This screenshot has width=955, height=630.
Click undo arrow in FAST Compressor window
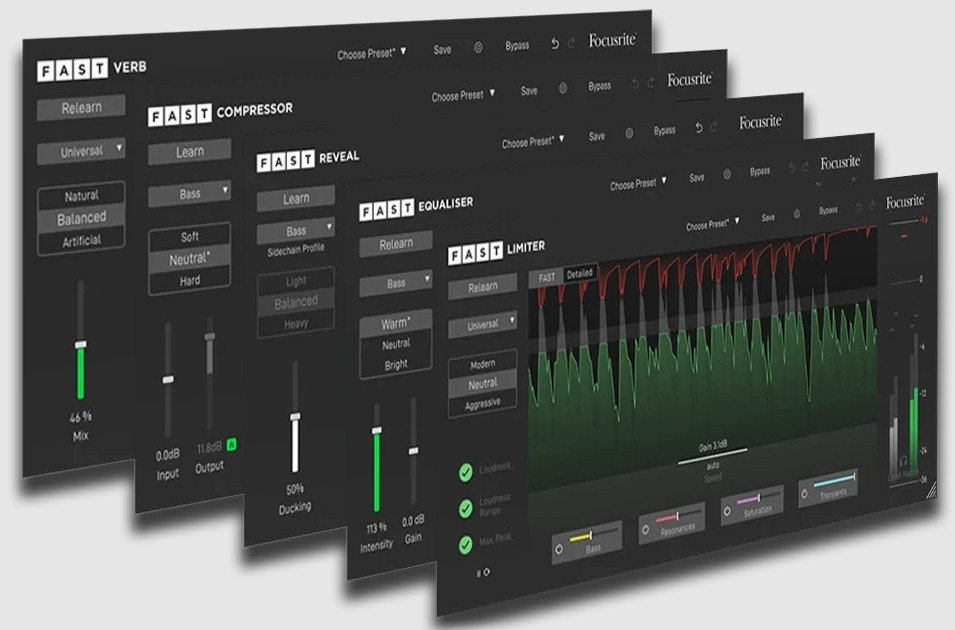pyautogui.click(x=635, y=83)
